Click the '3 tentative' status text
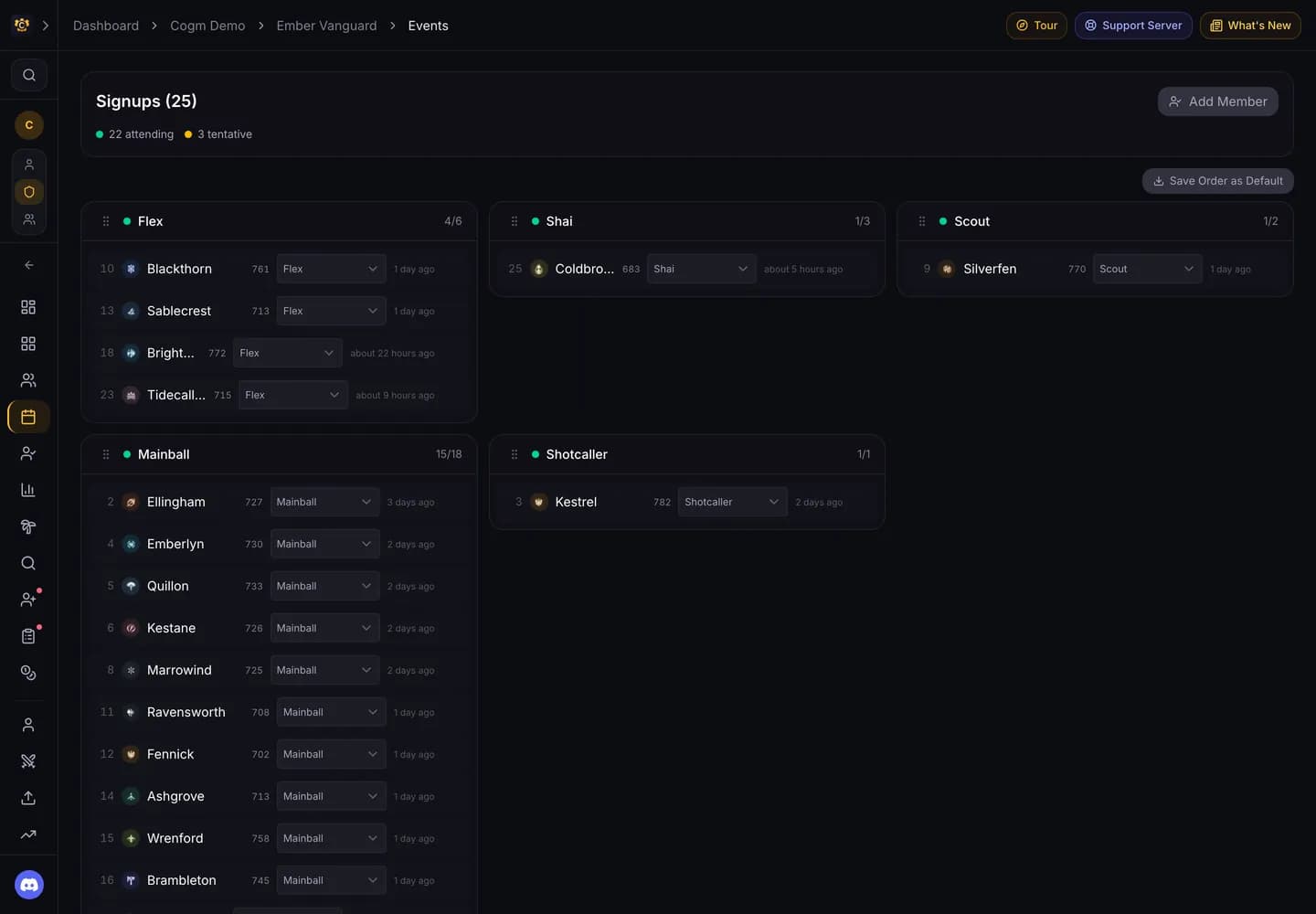The width and height of the screenshot is (1316, 914). [225, 134]
